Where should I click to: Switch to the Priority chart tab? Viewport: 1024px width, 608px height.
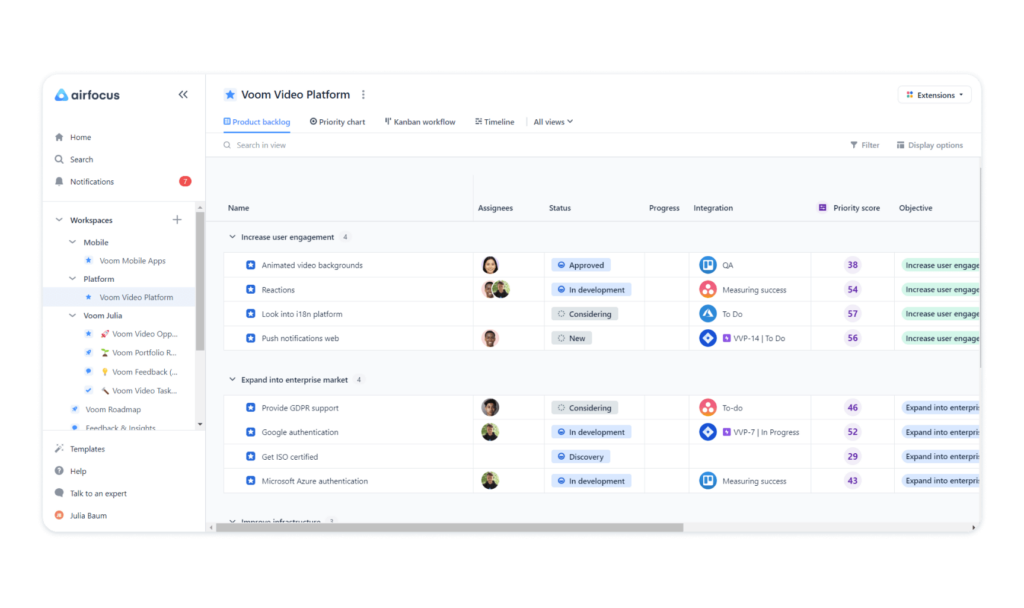pos(337,122)
